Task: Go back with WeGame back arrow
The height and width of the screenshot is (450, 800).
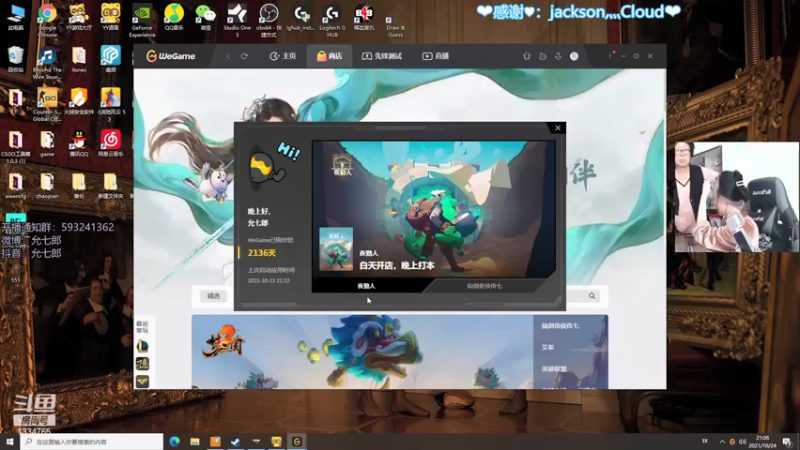Action: pos(229,56)
